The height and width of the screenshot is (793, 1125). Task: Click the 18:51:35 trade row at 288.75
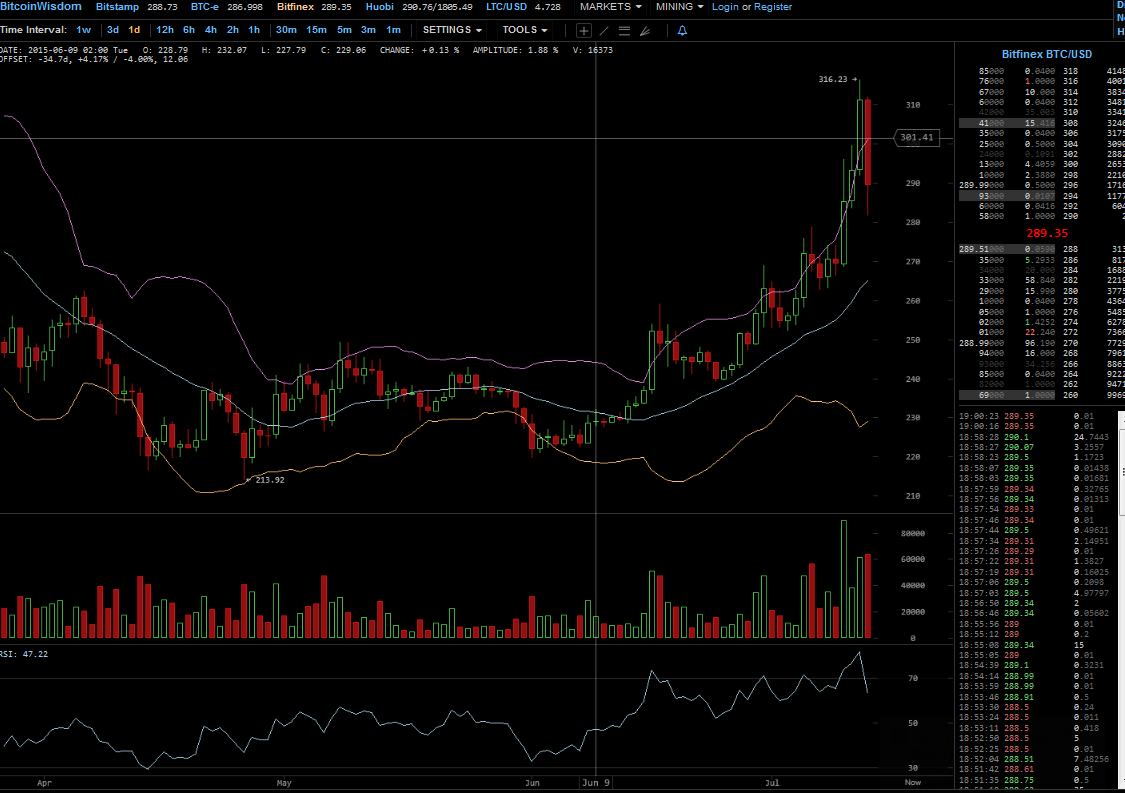(x=1037, y=779)
